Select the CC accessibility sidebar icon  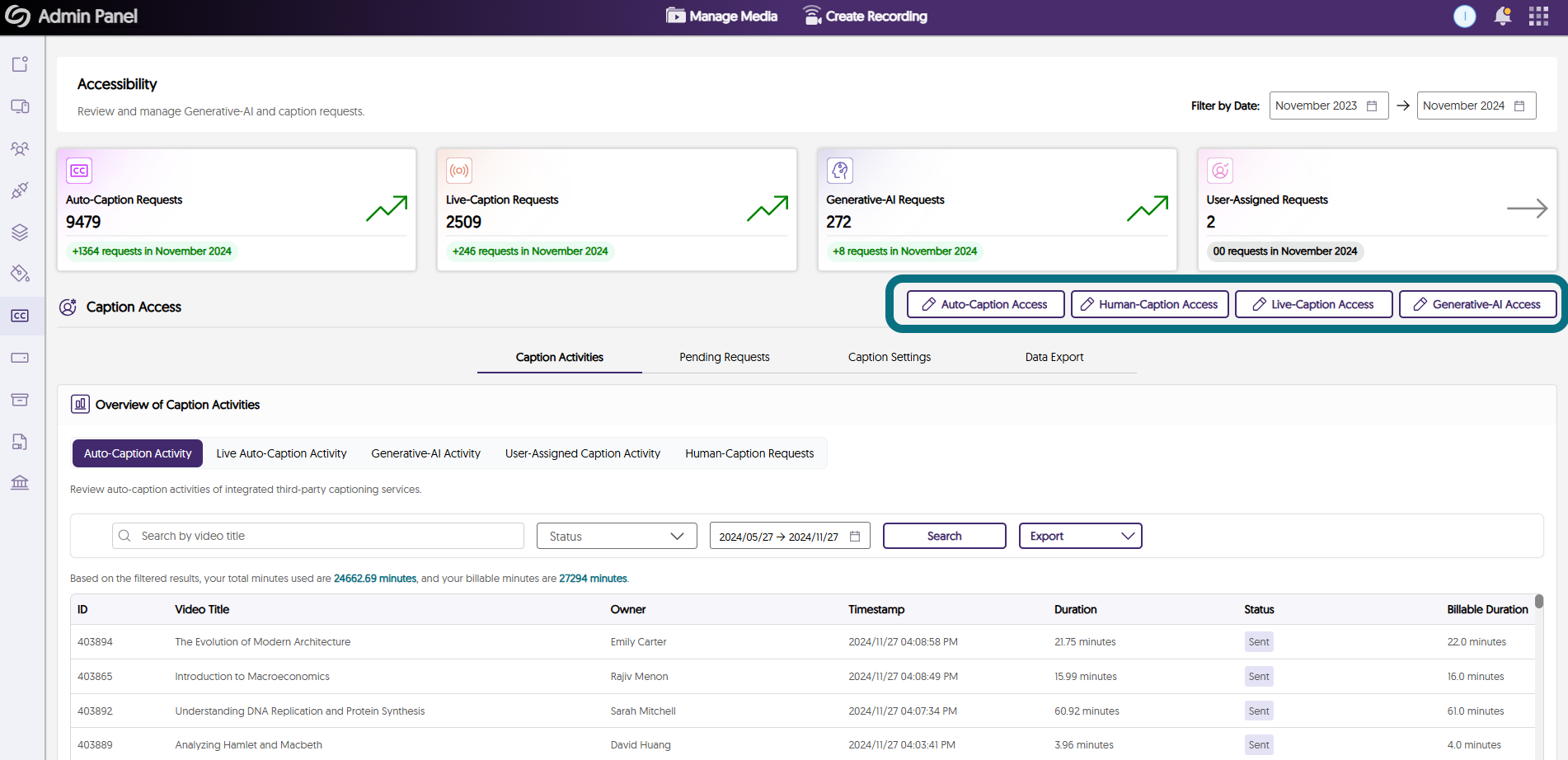(x=20, y=316)
